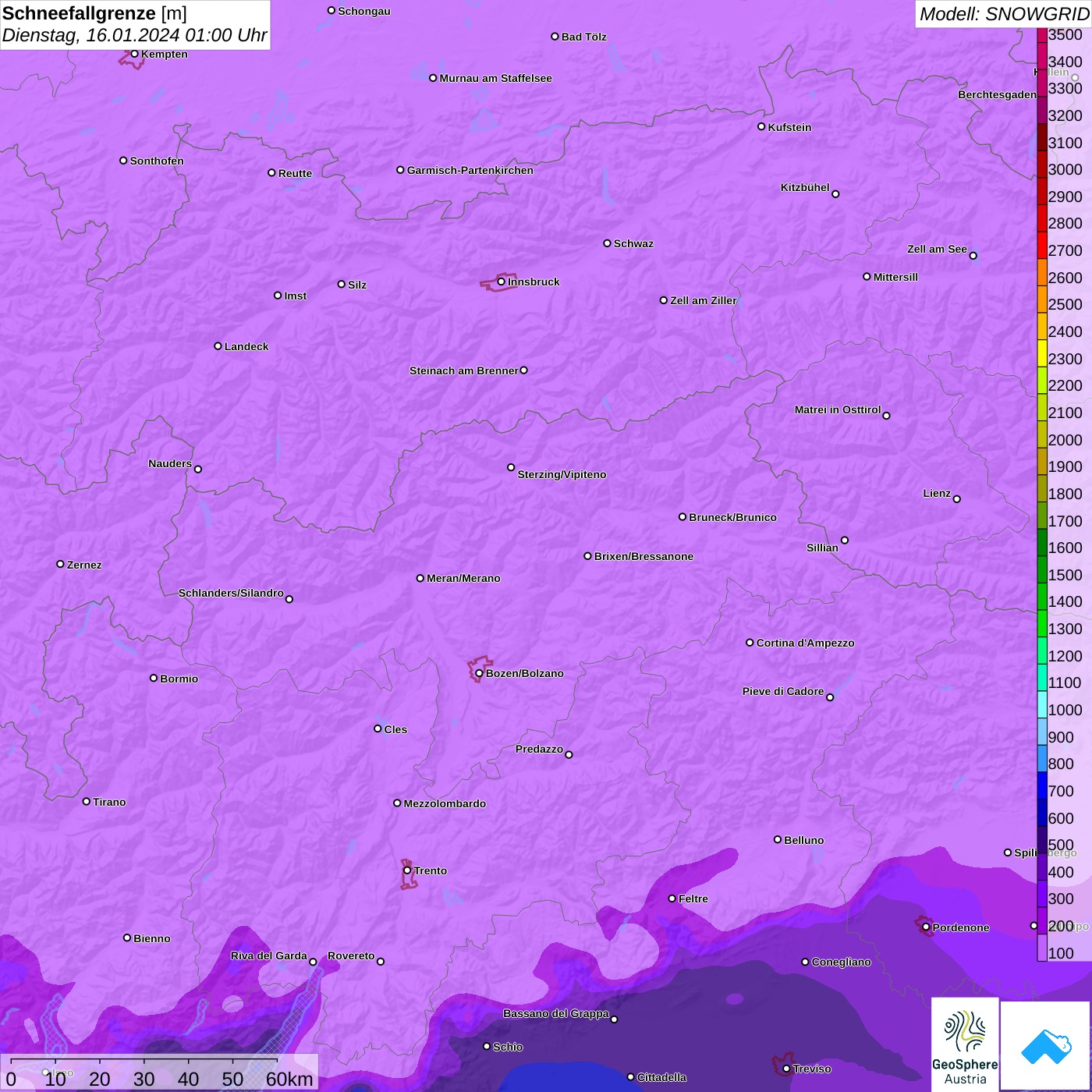Select the Reutte location dot

pyautogui.click(x=271, y=173)
